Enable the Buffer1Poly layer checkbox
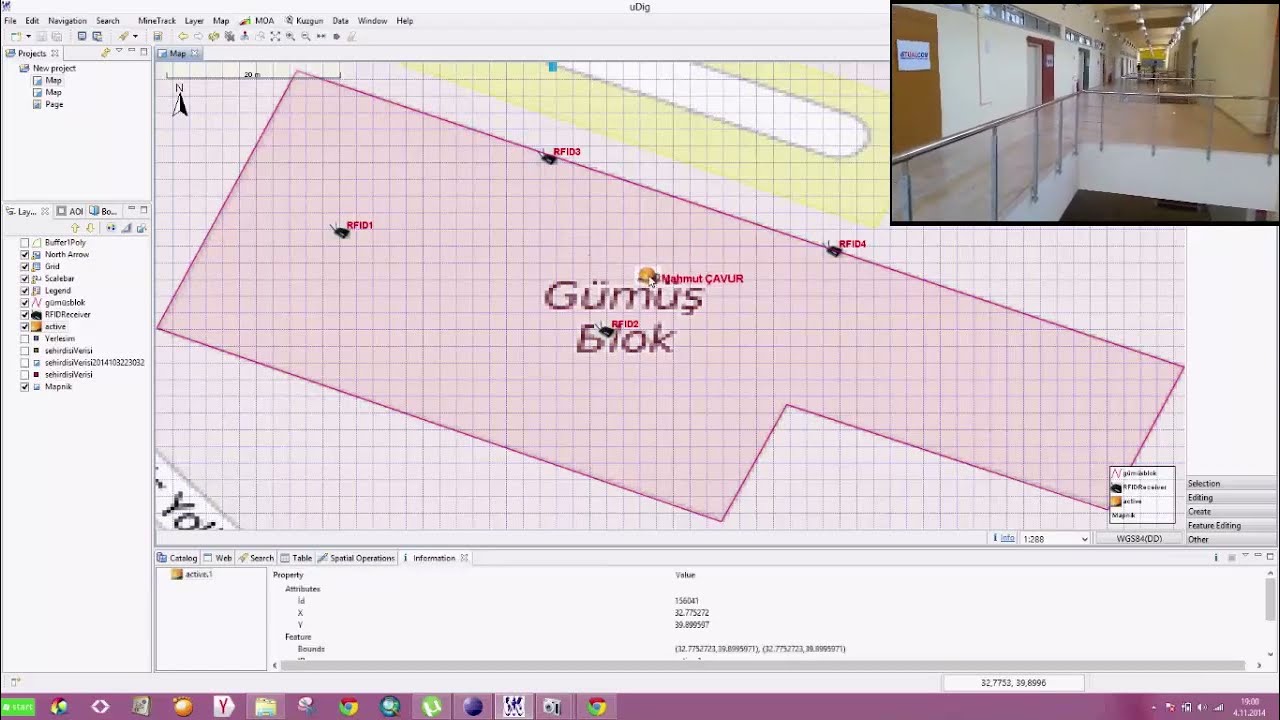The height and width of the screenshot is (720, 1280). (25, 242)
